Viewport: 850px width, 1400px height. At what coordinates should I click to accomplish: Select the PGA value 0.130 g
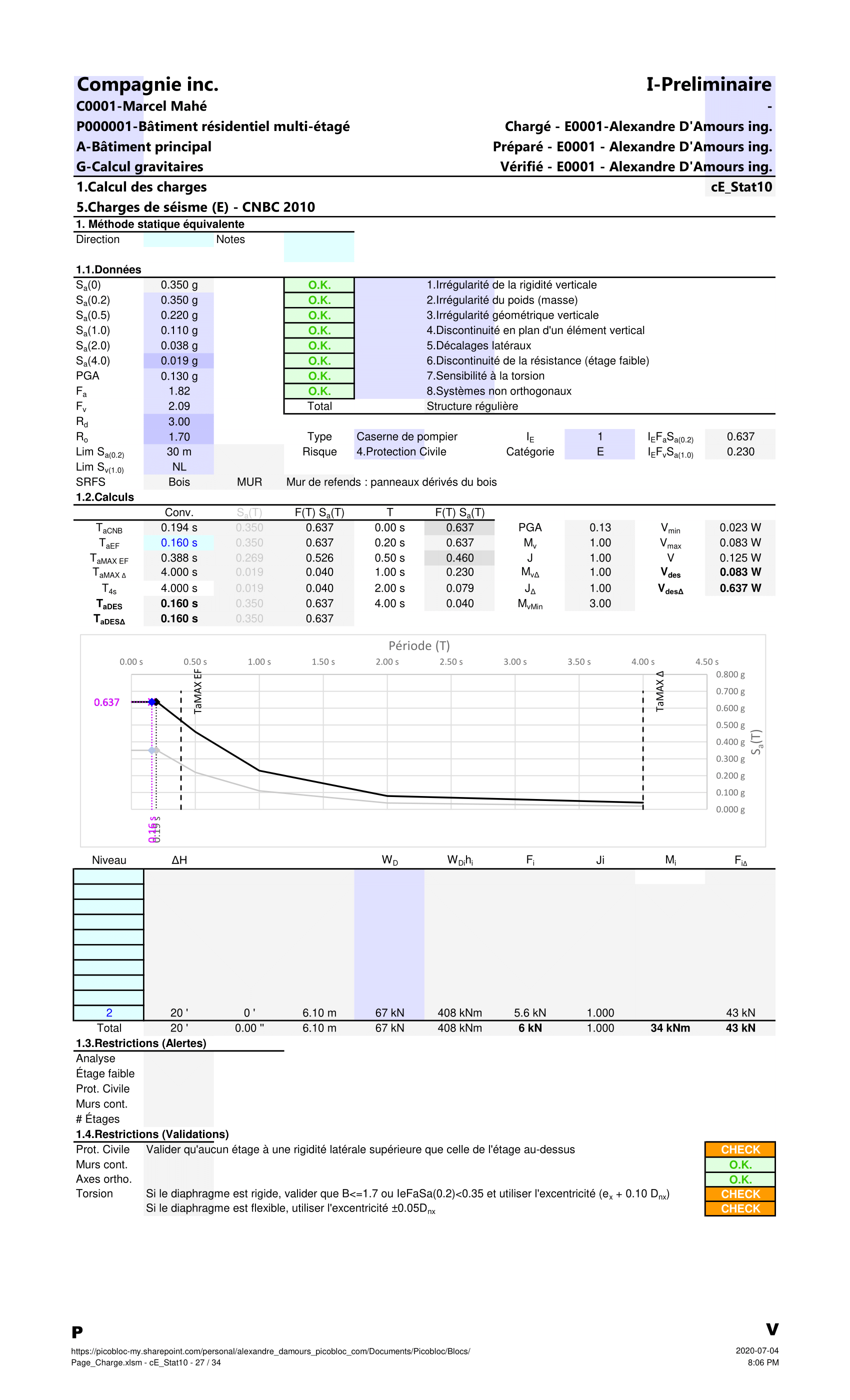[x=178, y=376]
